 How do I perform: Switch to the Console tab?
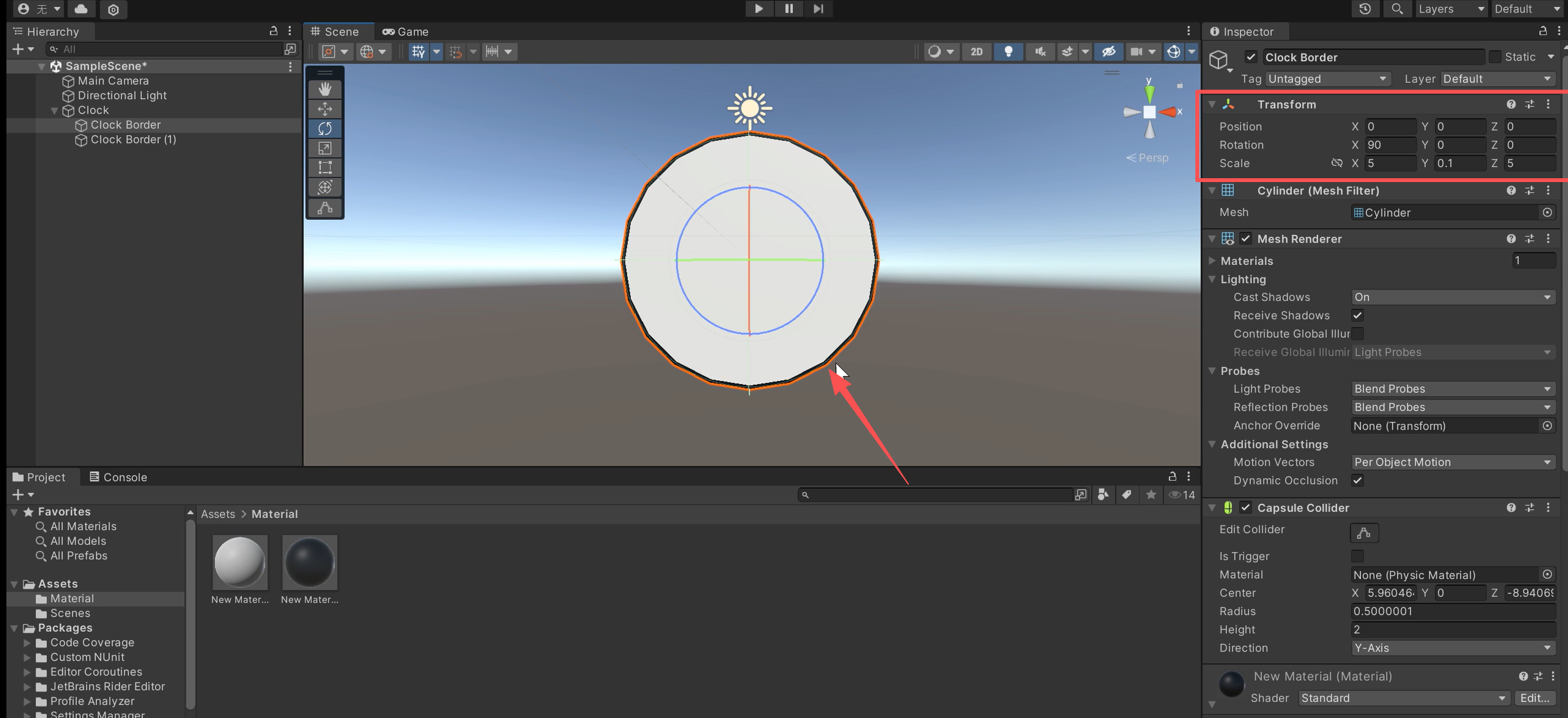tap(118, 477)
